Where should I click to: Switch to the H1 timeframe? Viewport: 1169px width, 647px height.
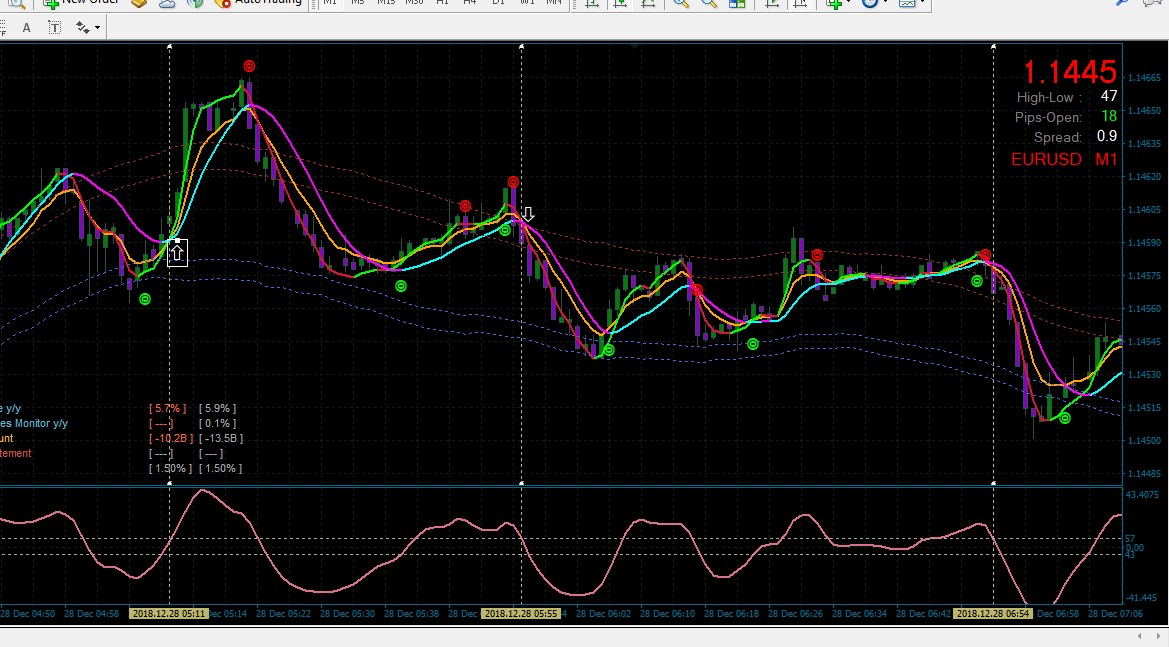pyautogui.click(x=442, y=3)
